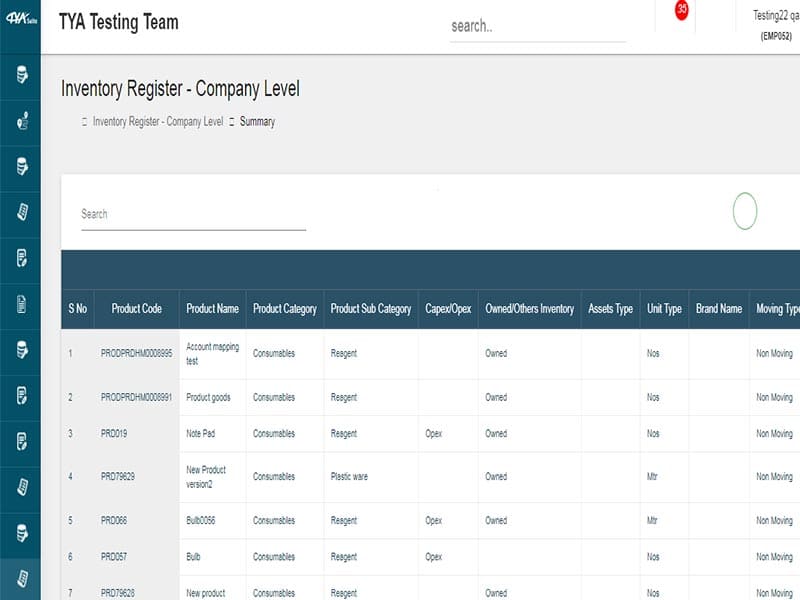
Task: Open Testing22 qa user profile menu
Action: pos(775,24)
